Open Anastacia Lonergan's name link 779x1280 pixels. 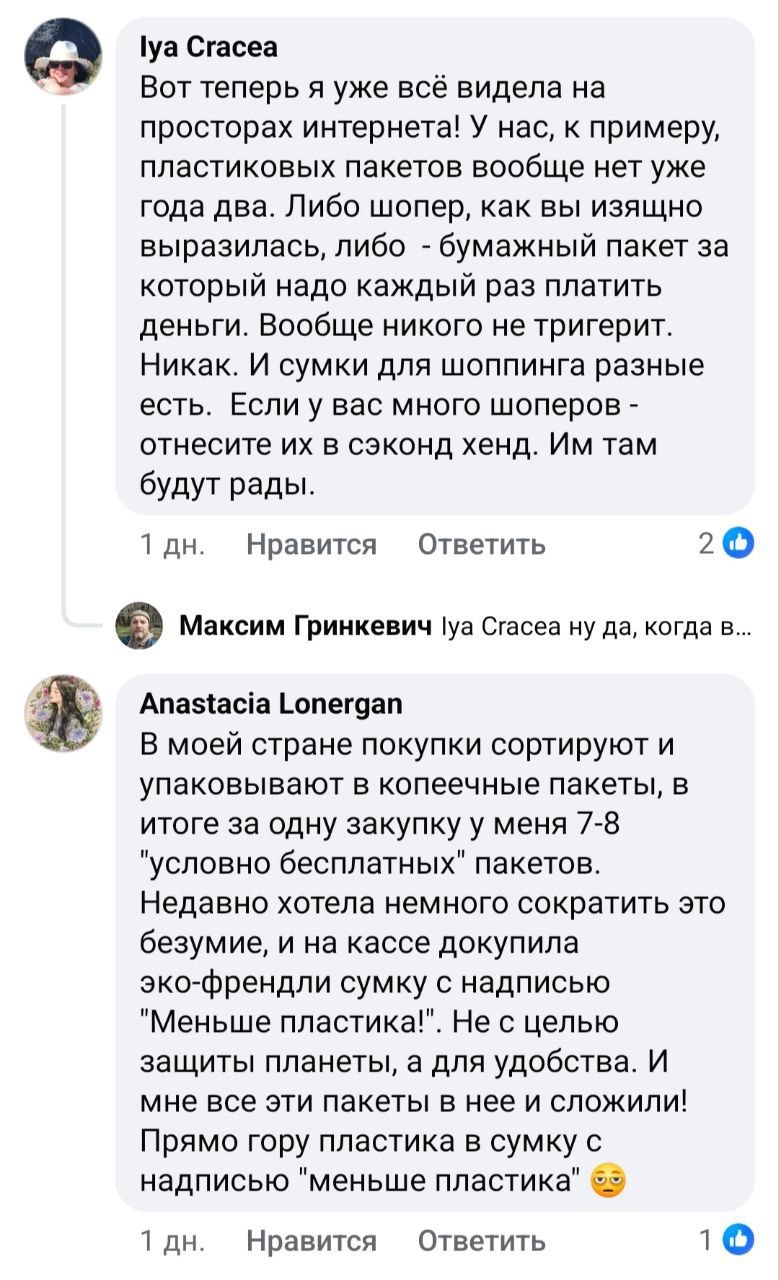tap(272, 704)
